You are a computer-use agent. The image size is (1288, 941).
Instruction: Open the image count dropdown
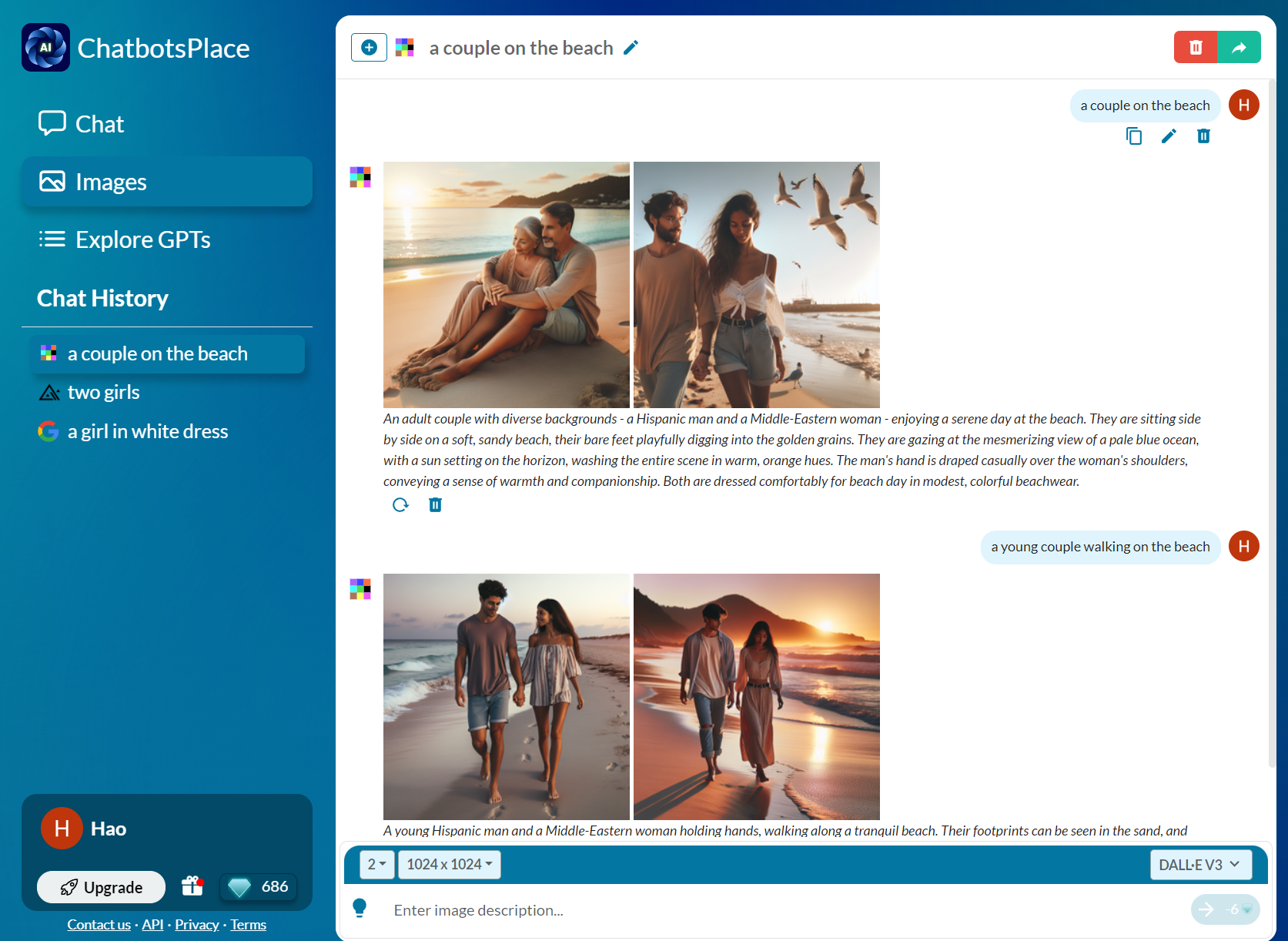click(x=376, y=865)
